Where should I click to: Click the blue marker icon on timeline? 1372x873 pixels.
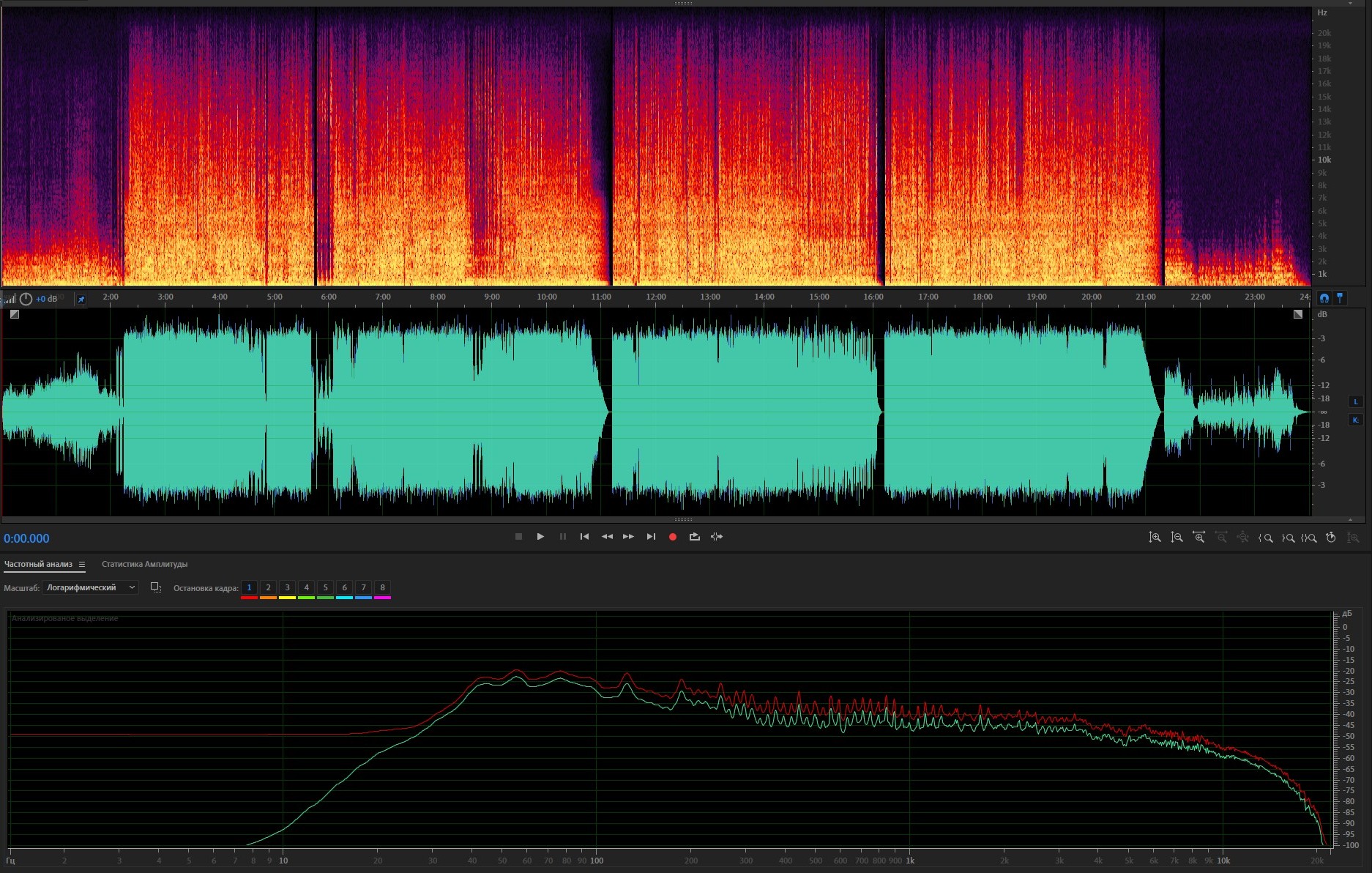click(1340, 298)
